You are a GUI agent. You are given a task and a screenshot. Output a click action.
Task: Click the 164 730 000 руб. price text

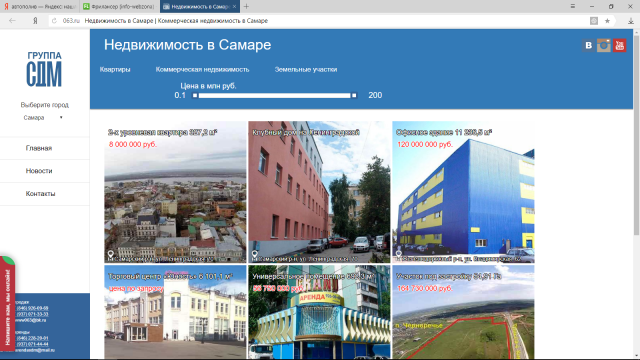425,288
